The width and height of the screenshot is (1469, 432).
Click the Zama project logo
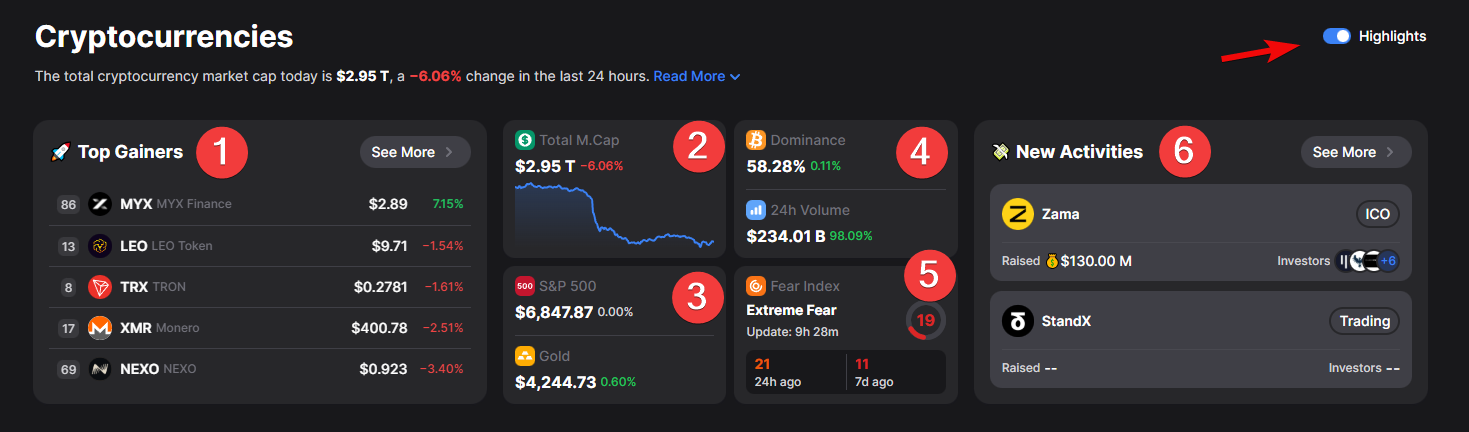[1017, 214]
